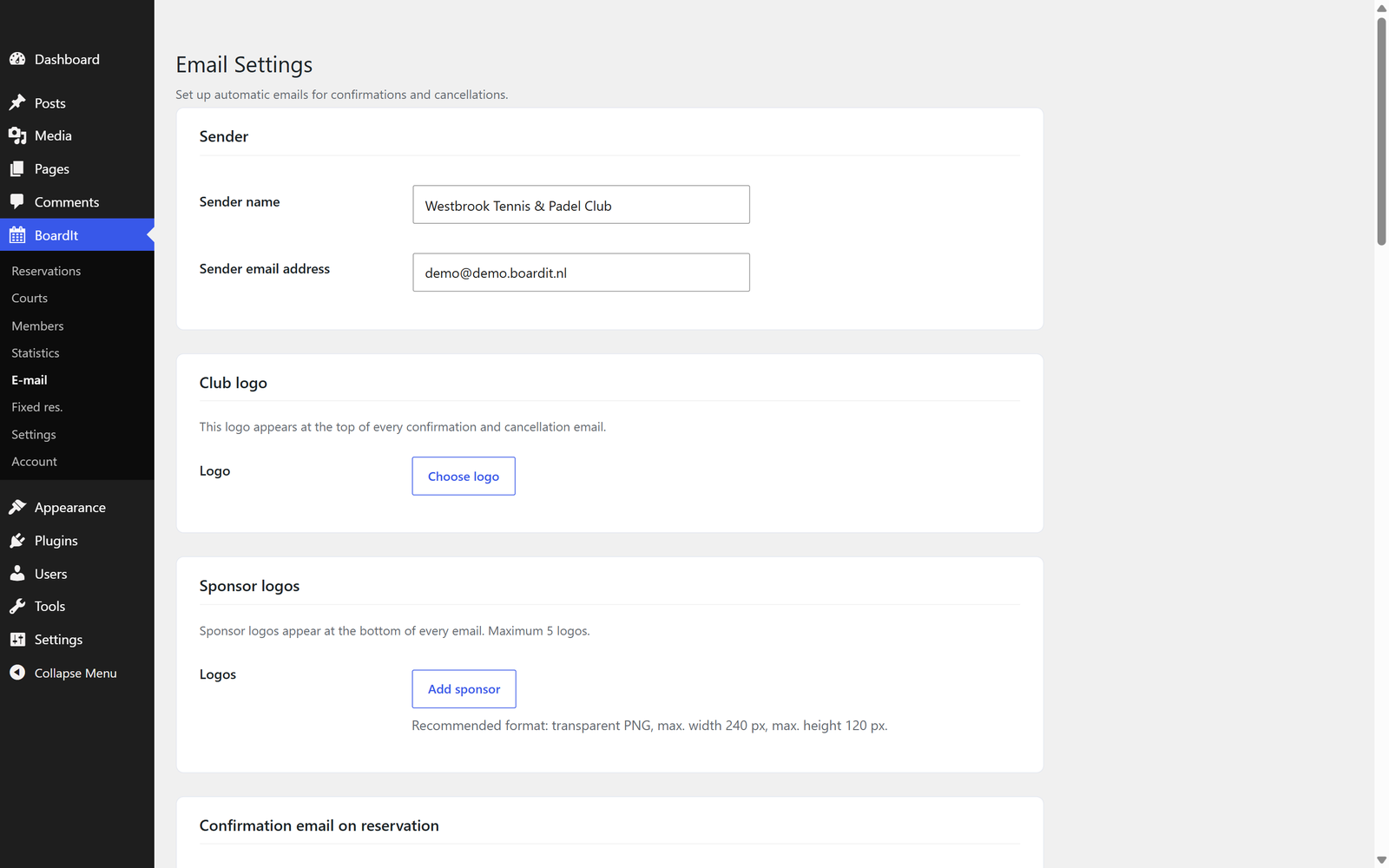1389x868 pixels.
Task: Click the Plugins plug icon
Action: point(17,541)
